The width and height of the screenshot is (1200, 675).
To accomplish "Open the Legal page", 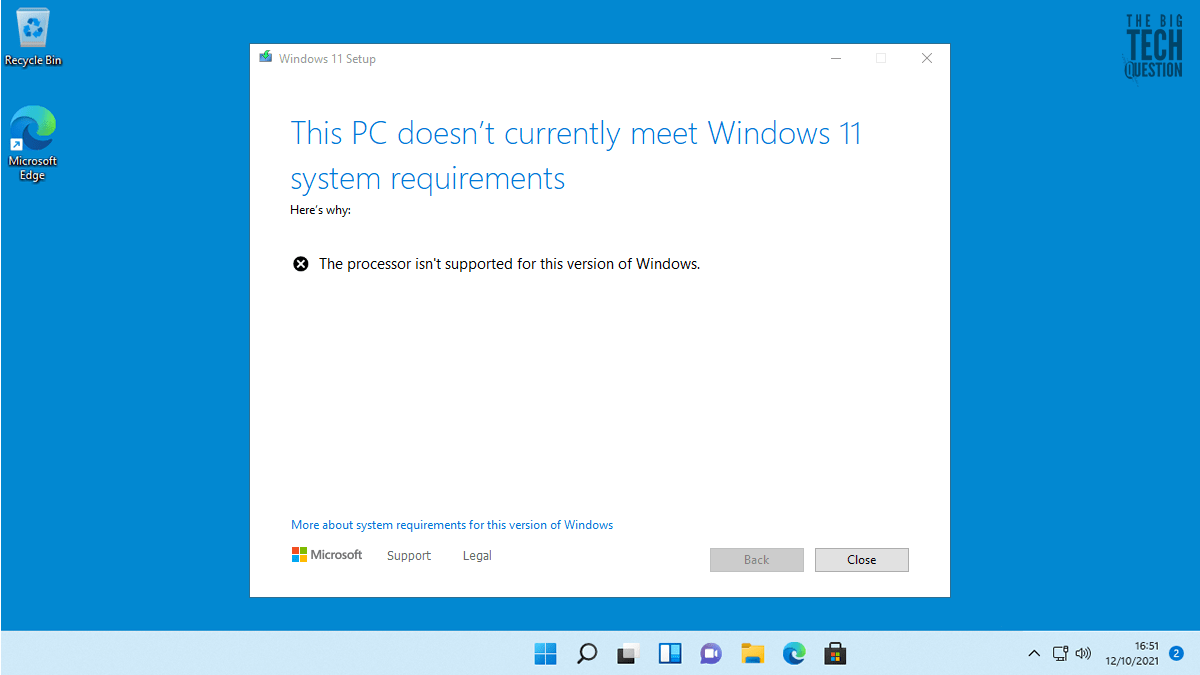I will (476, 555).
